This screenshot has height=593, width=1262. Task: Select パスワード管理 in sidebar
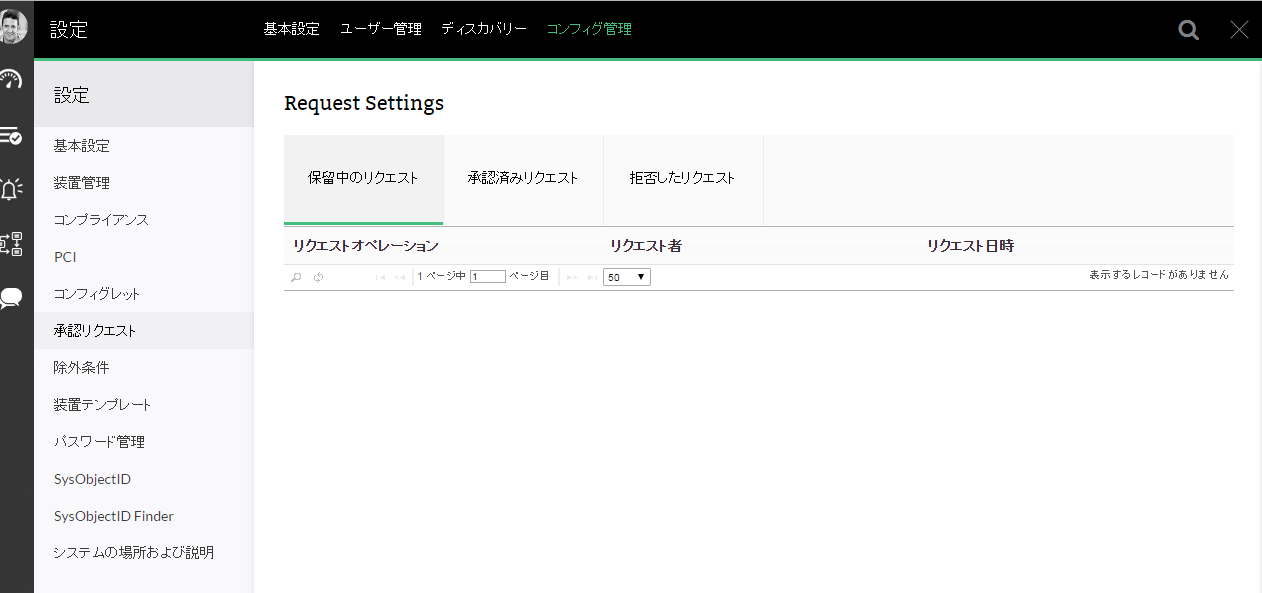click(144, 442)
